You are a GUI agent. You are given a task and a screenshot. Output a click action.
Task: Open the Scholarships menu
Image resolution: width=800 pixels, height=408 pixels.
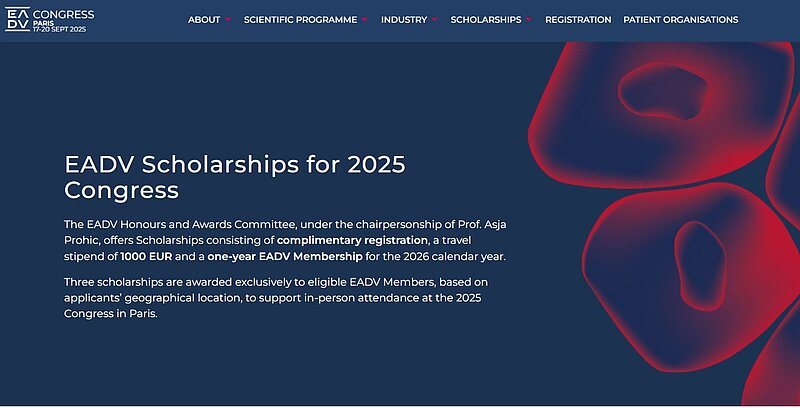(485, 20)
